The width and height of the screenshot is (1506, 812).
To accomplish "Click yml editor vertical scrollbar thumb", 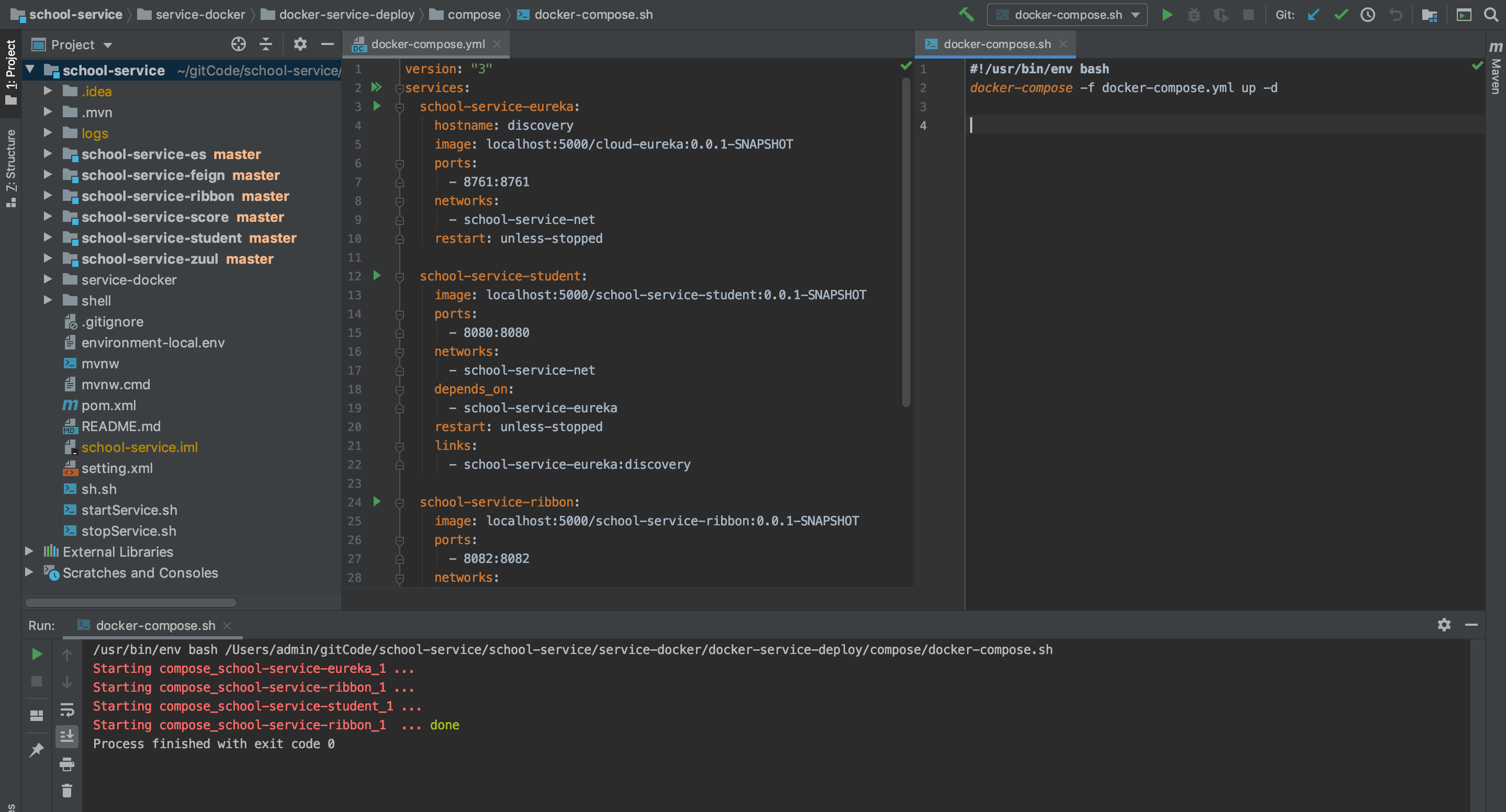I will pyautogui.click(x=906, y=242).
